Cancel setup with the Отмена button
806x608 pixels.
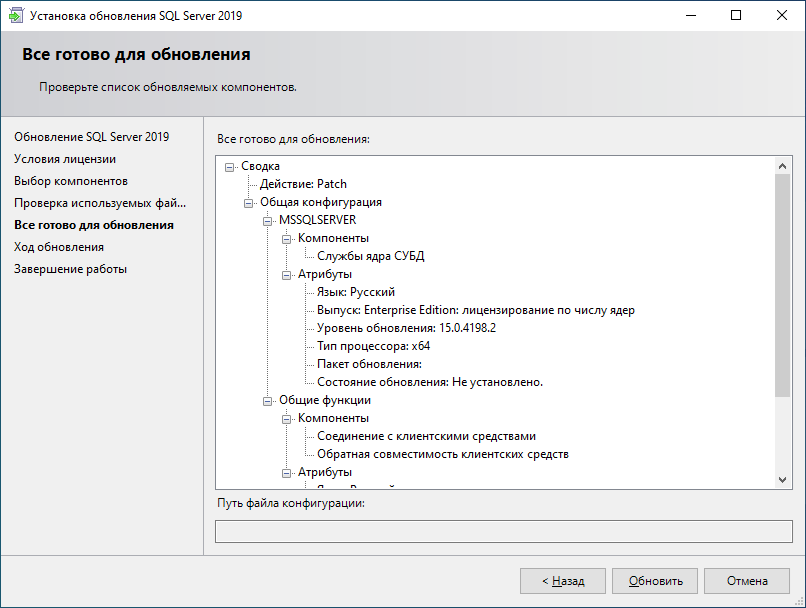click(747, 581)
